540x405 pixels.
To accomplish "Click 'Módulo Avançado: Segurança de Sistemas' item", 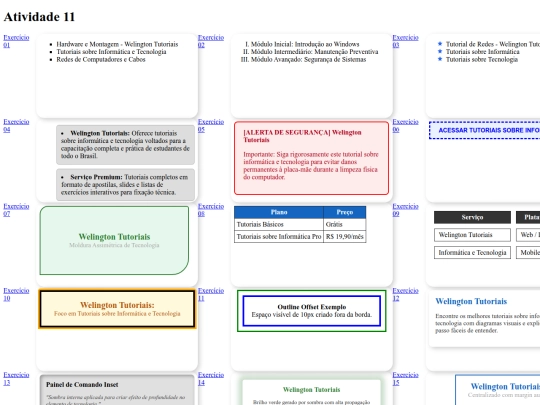I will [x=308, y=59].
